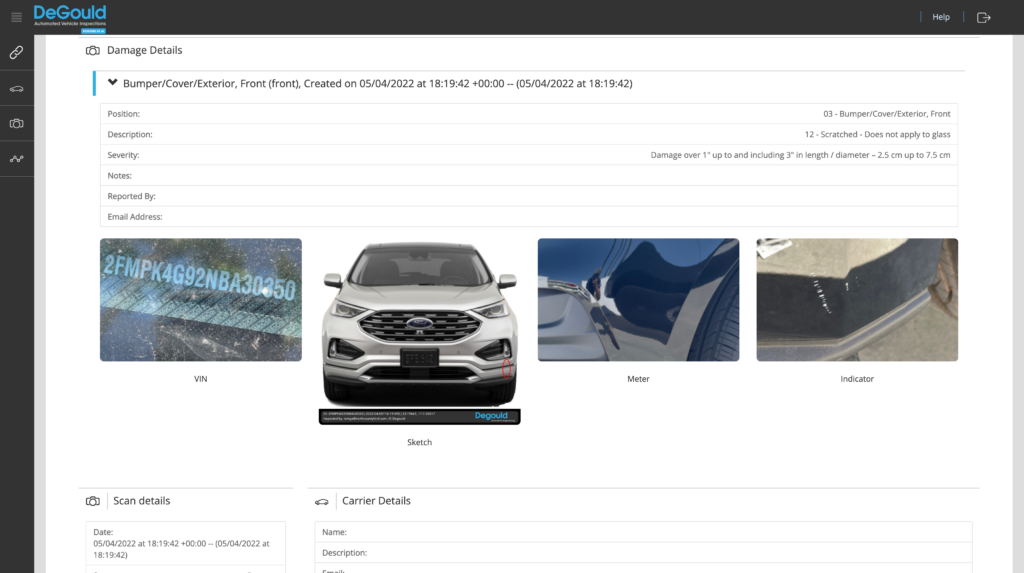
Task: Click the Email Address row label
Action: click(x=135, y=217)
